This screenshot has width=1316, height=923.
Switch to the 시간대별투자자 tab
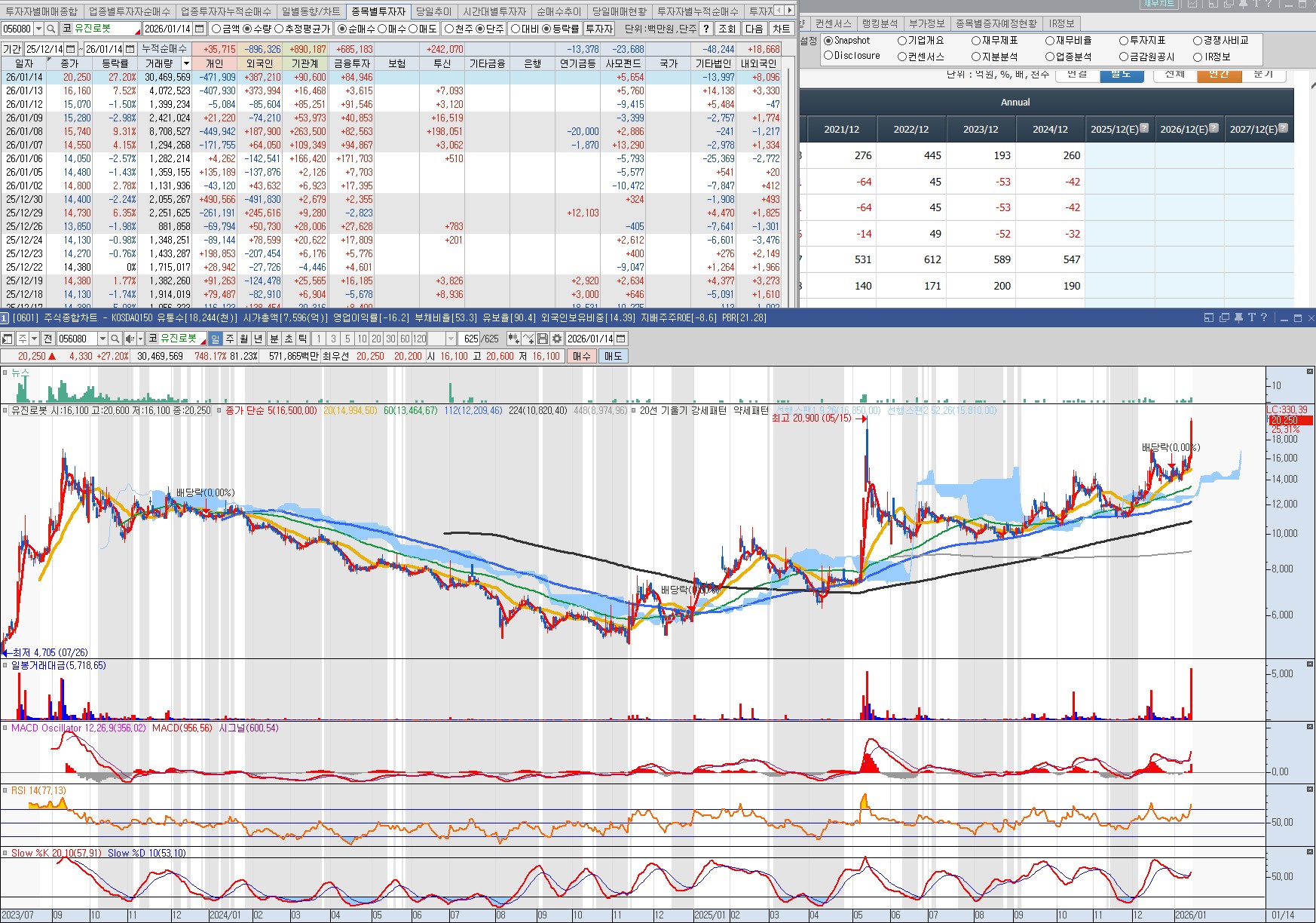coord(494,11)
